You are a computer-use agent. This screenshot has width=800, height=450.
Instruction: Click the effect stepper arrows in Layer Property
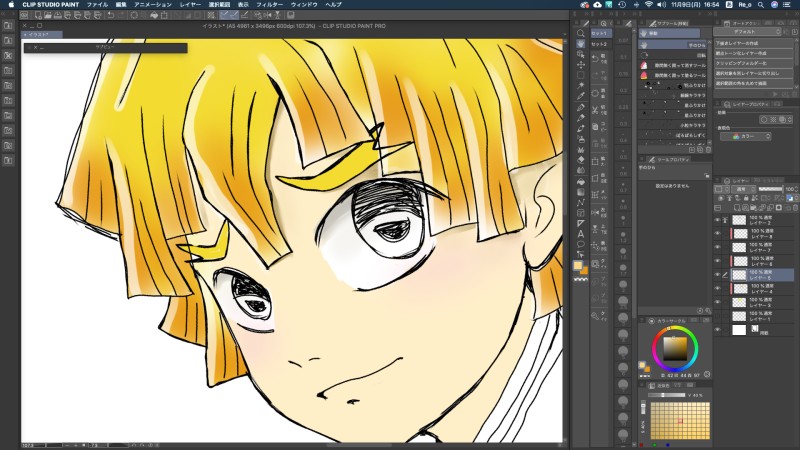(790, 119)
